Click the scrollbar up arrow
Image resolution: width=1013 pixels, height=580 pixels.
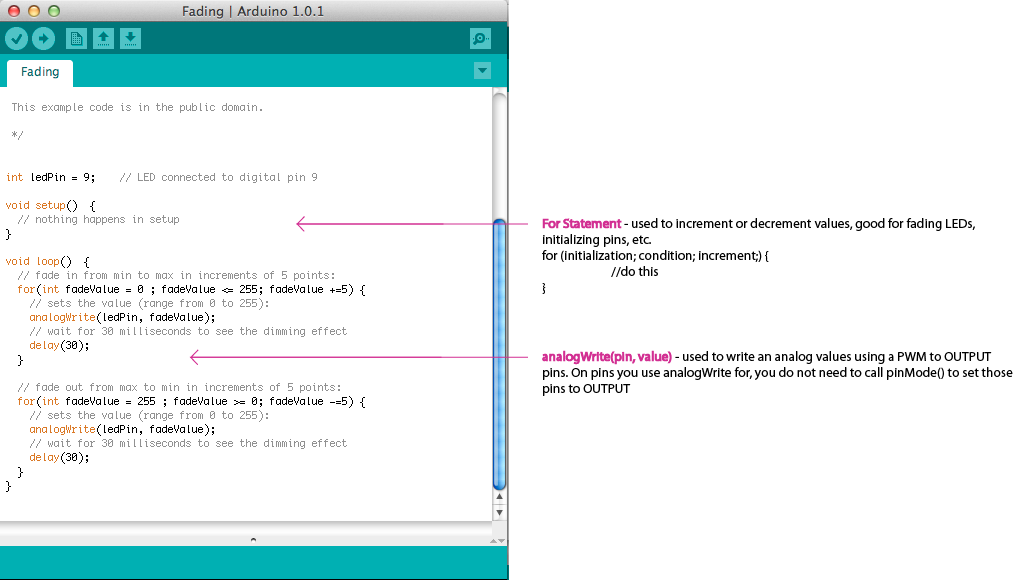click(499, 497)
